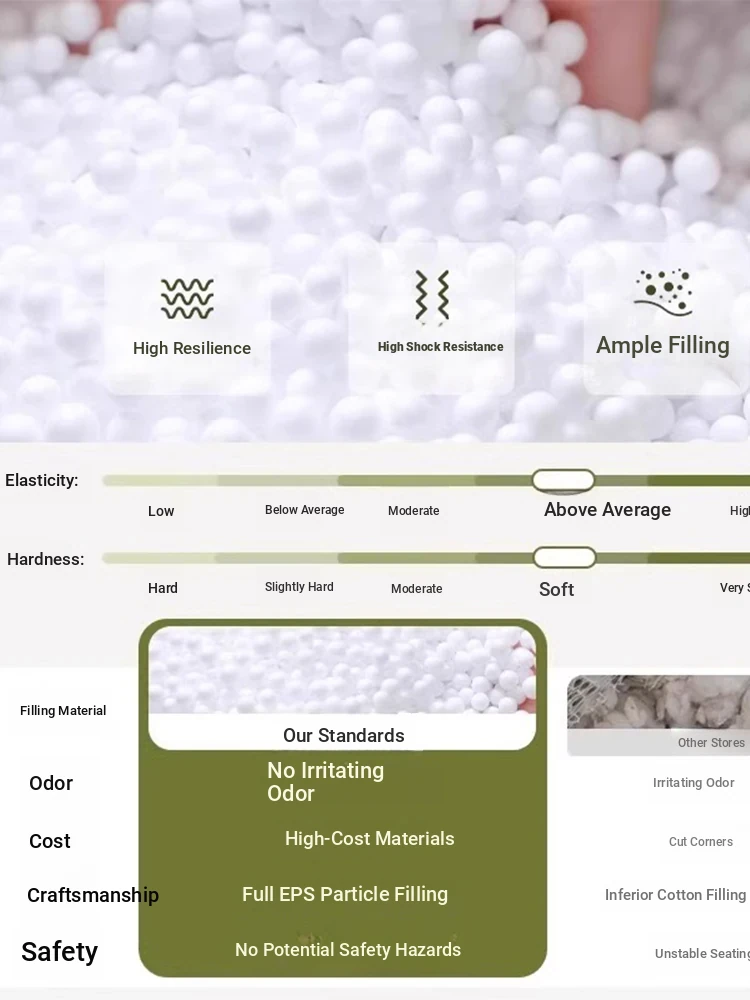This screenshot has height=1000, width=750.
Task: Click the High Resilience wave icon
Action: point(187,299)
